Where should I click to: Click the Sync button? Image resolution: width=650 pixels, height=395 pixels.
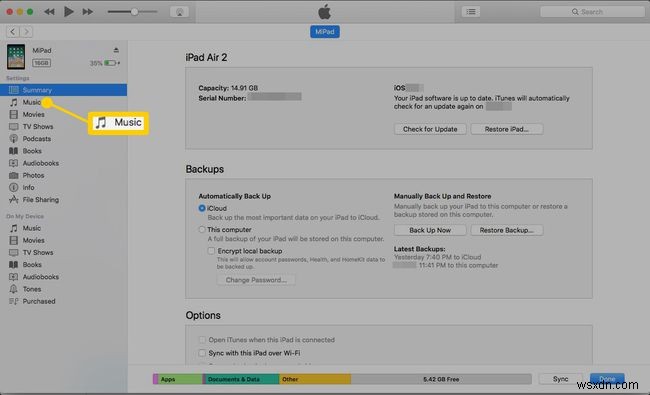coord(560,379)
